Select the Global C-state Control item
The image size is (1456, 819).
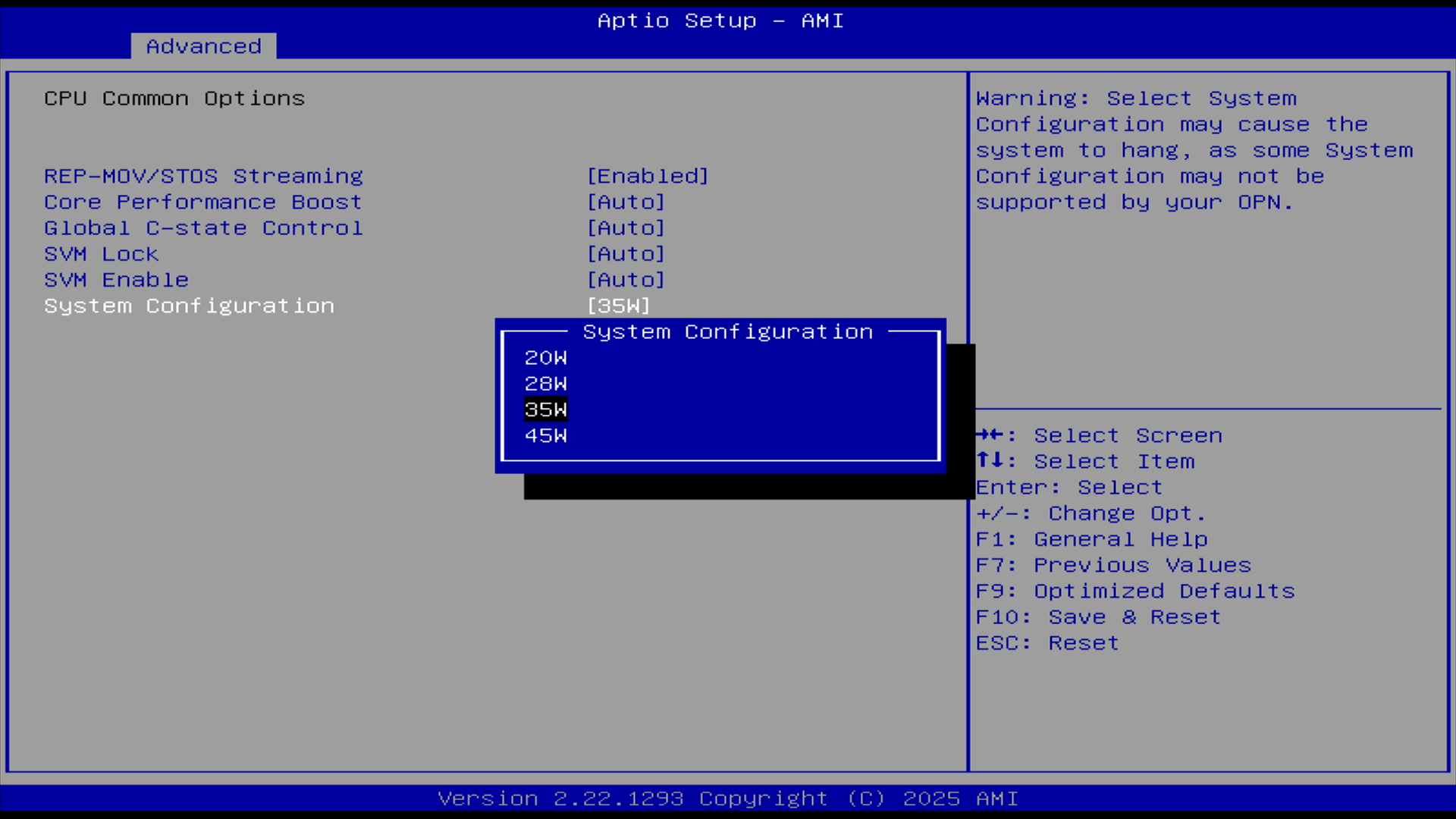click(203, 228)
